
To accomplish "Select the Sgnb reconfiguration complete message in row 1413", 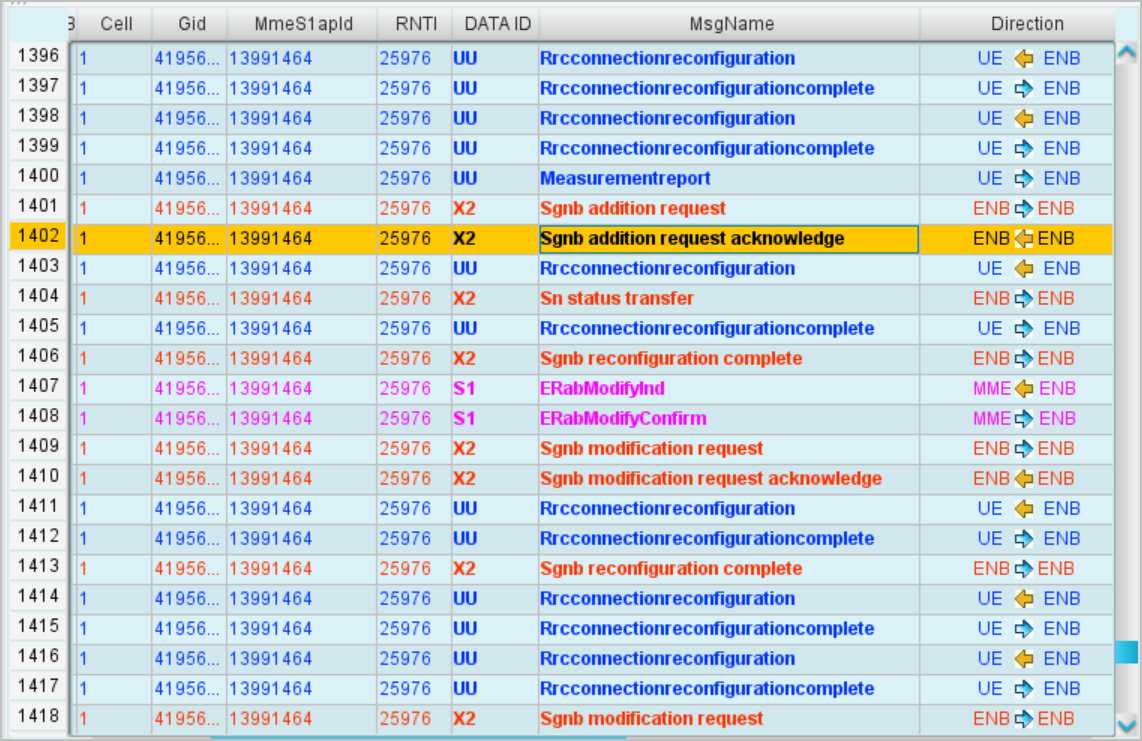I will point(670,569).
